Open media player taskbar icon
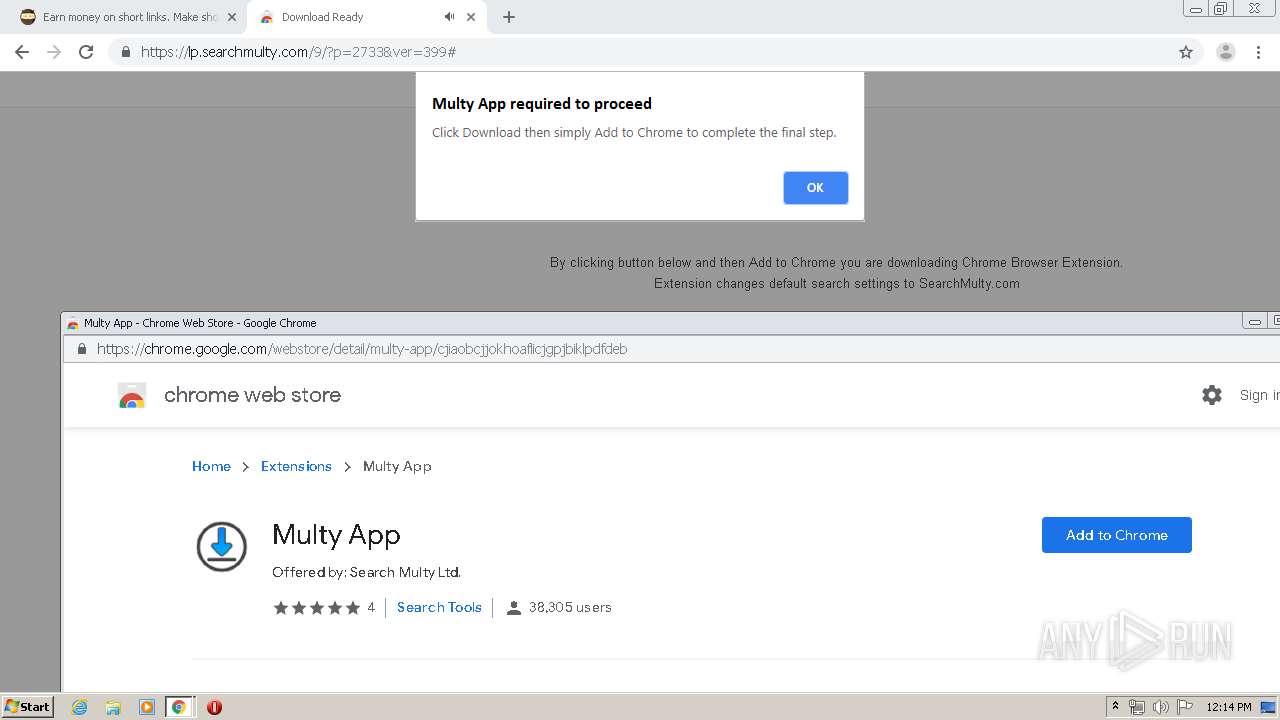Image resolution: width=1280 pixels, height=720 pixels. pos(146,707)
